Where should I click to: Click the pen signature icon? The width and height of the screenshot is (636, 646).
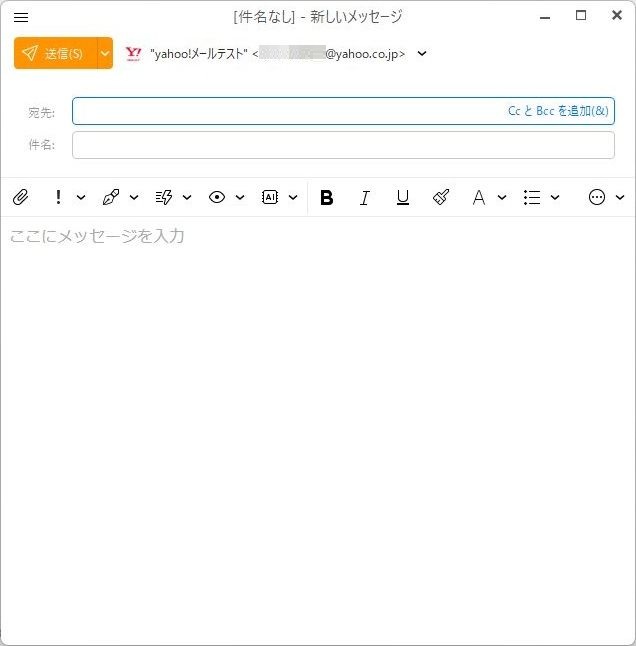111,198
